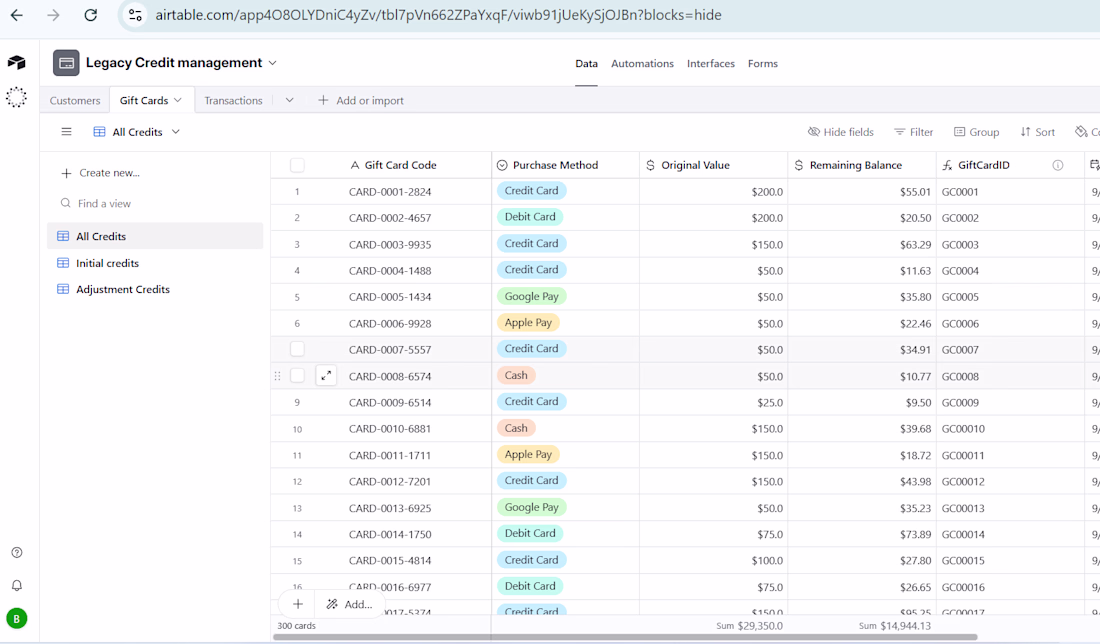Expand the Legacy Credit management title dropdown
The image size is (1100, 644).
pos(272,63)
